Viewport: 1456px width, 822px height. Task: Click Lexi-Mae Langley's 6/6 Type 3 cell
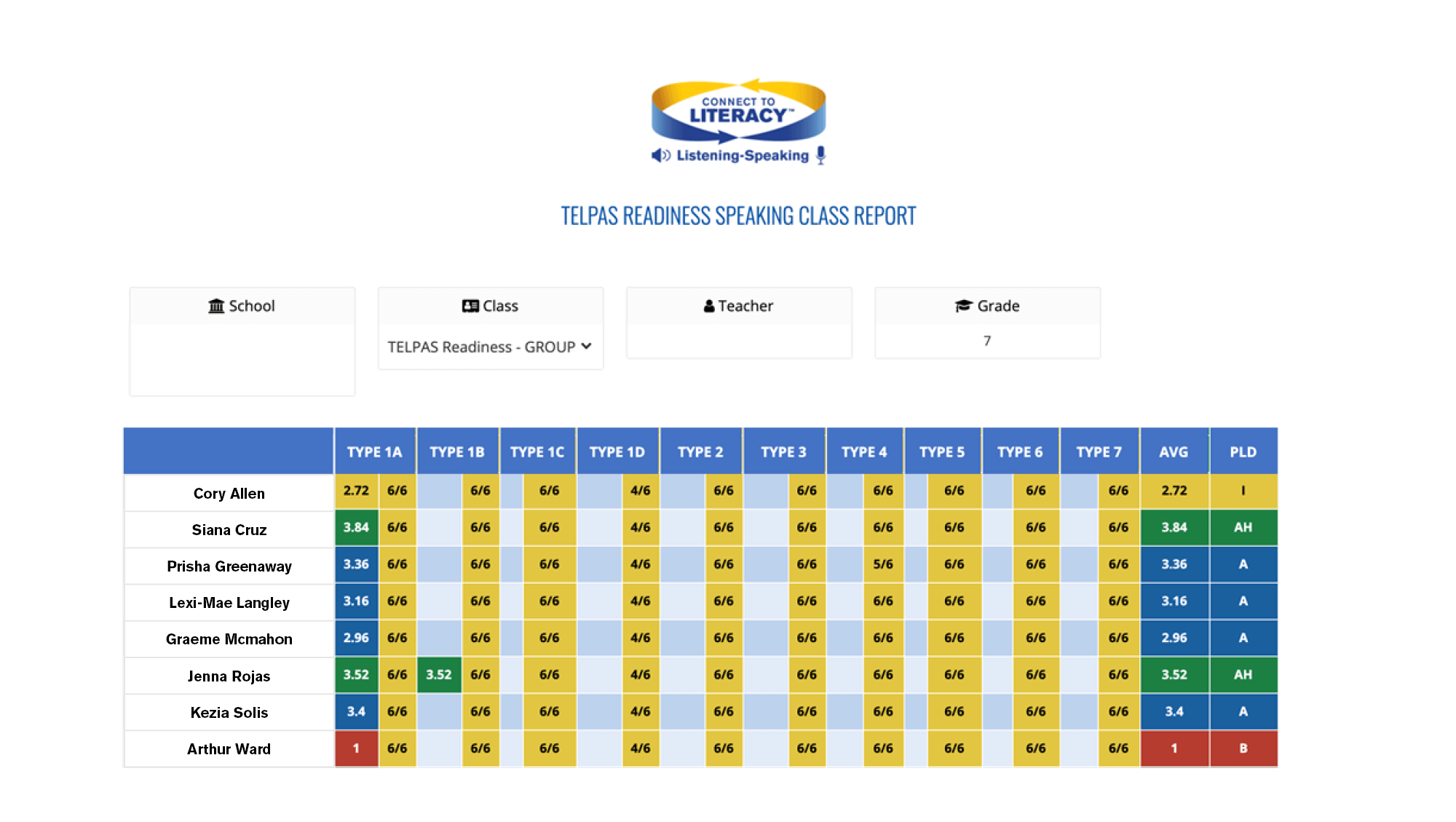[807, 601]
